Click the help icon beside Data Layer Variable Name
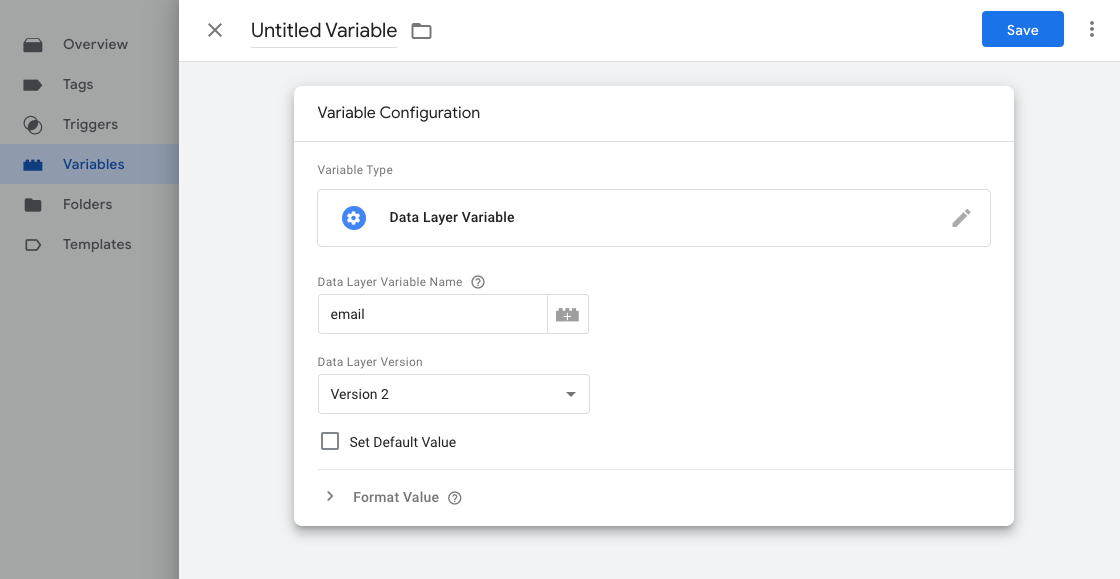The width and height of the screenshot is (1120, 579). click(x=478, y=281)
